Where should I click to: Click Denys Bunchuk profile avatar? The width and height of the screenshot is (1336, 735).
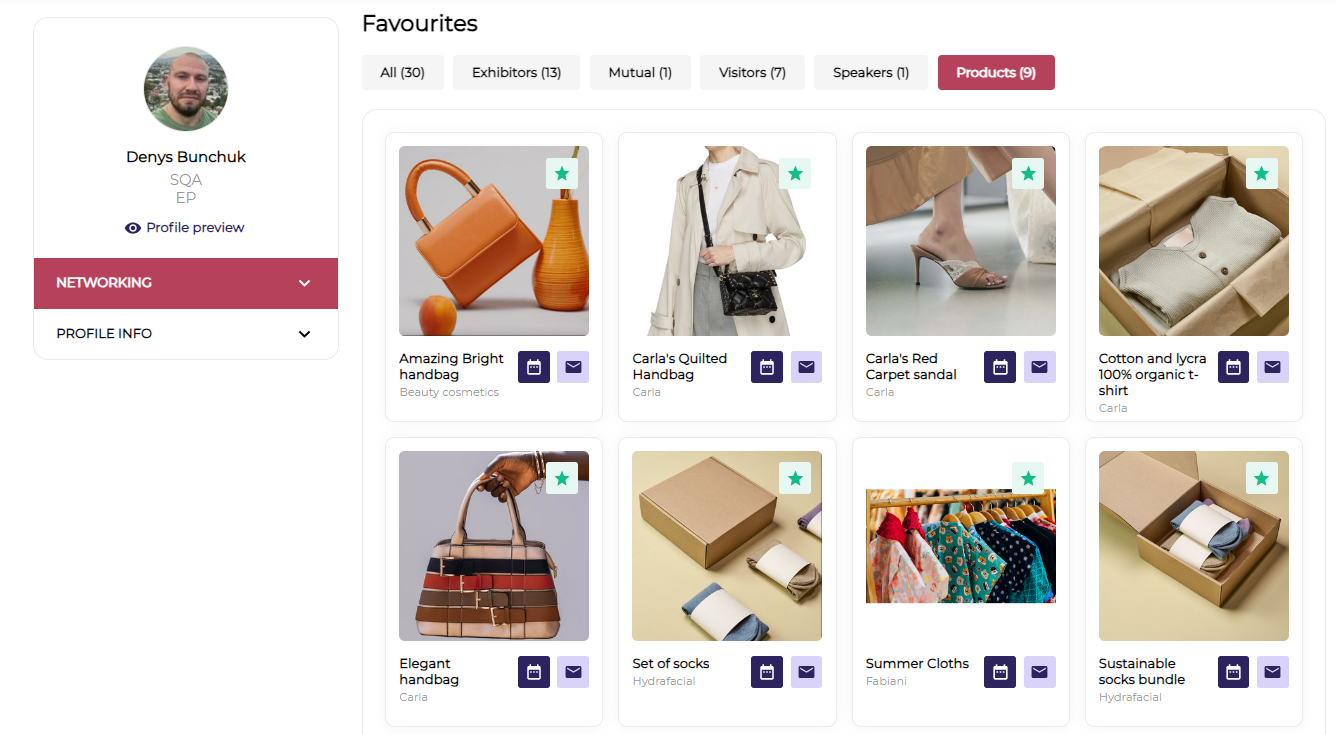(186, 89)
